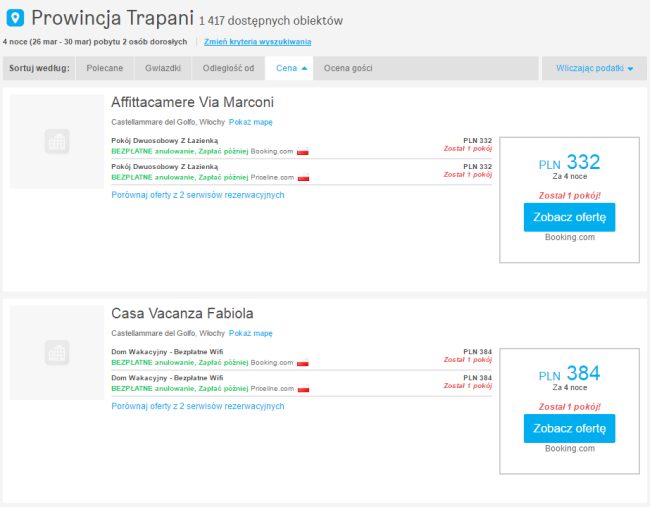This screenshot has width=650, height=507.
Task: Open the Casa Vacanza Fabiola placeholder photo
Action: point(57,353)
